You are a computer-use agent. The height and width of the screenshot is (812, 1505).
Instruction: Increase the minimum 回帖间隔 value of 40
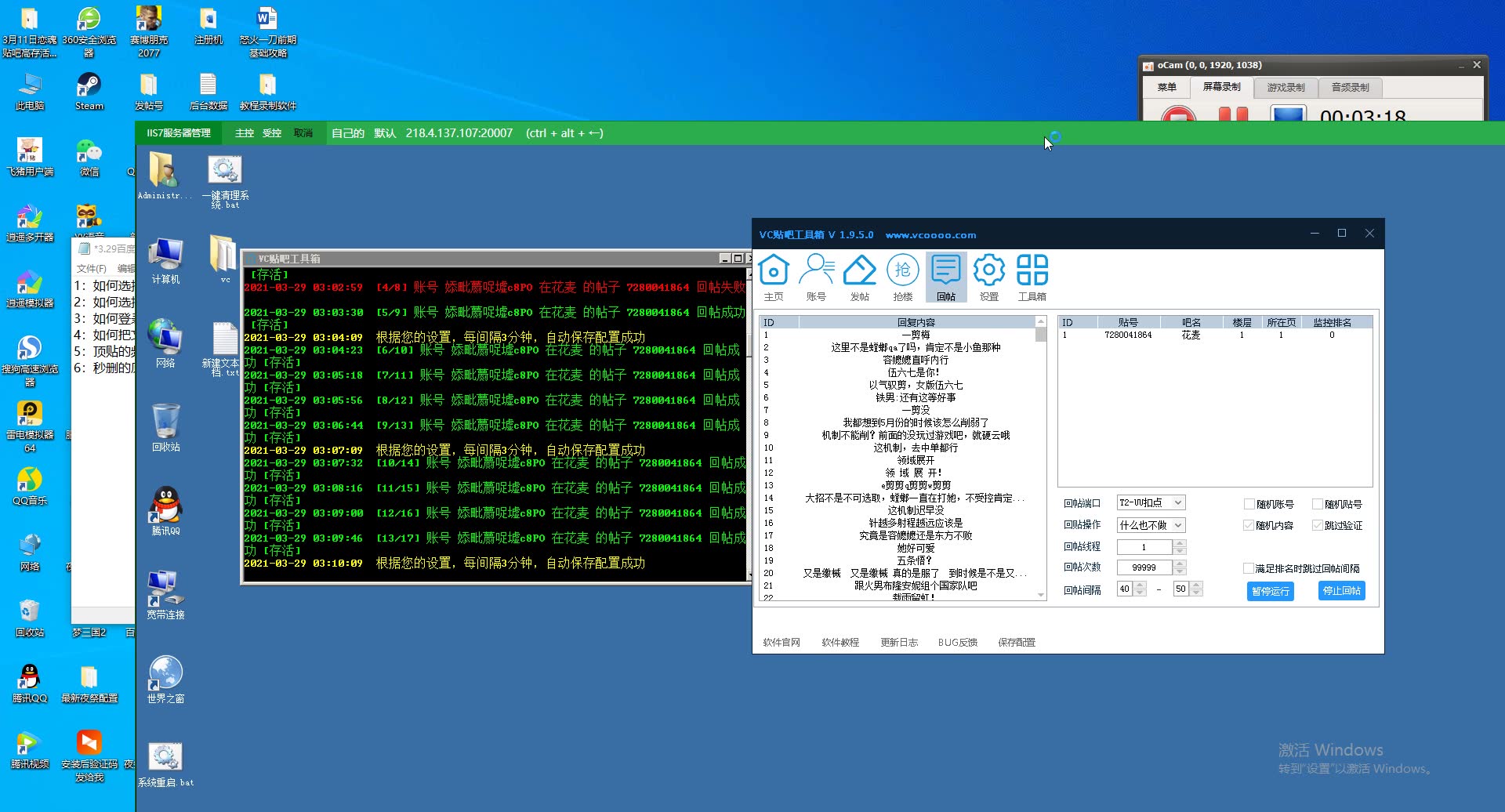pyautogui.click(x=1140, y=585)
